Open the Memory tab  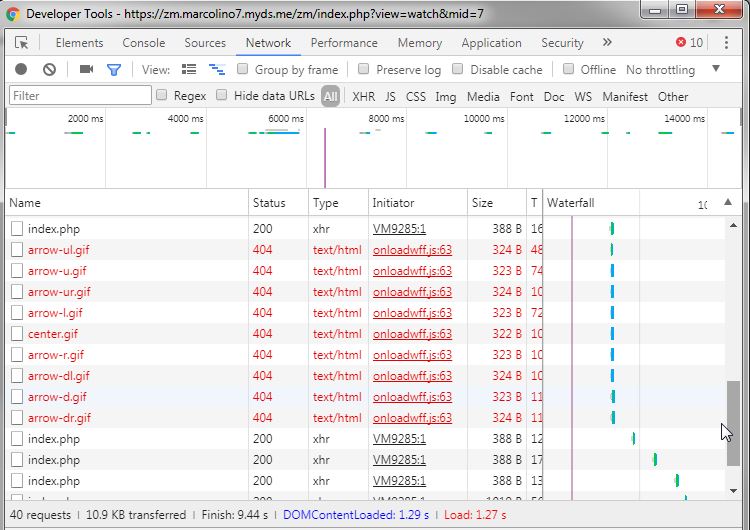(x=419, y=43)
